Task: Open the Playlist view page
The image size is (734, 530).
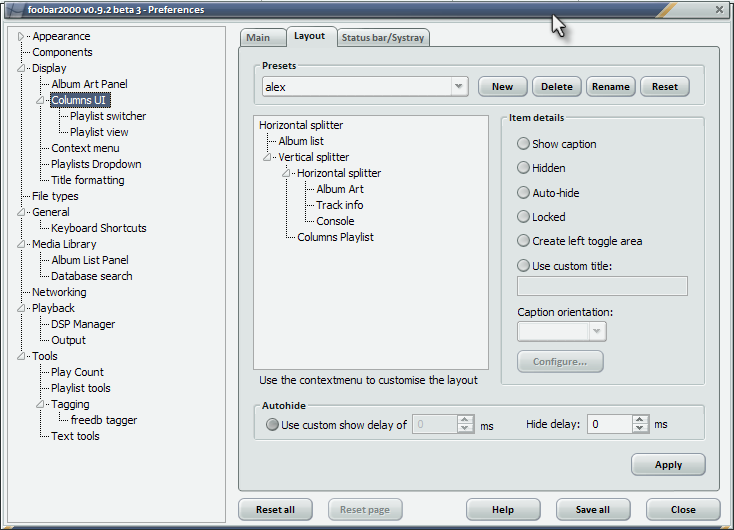Action: pos(99,132)
